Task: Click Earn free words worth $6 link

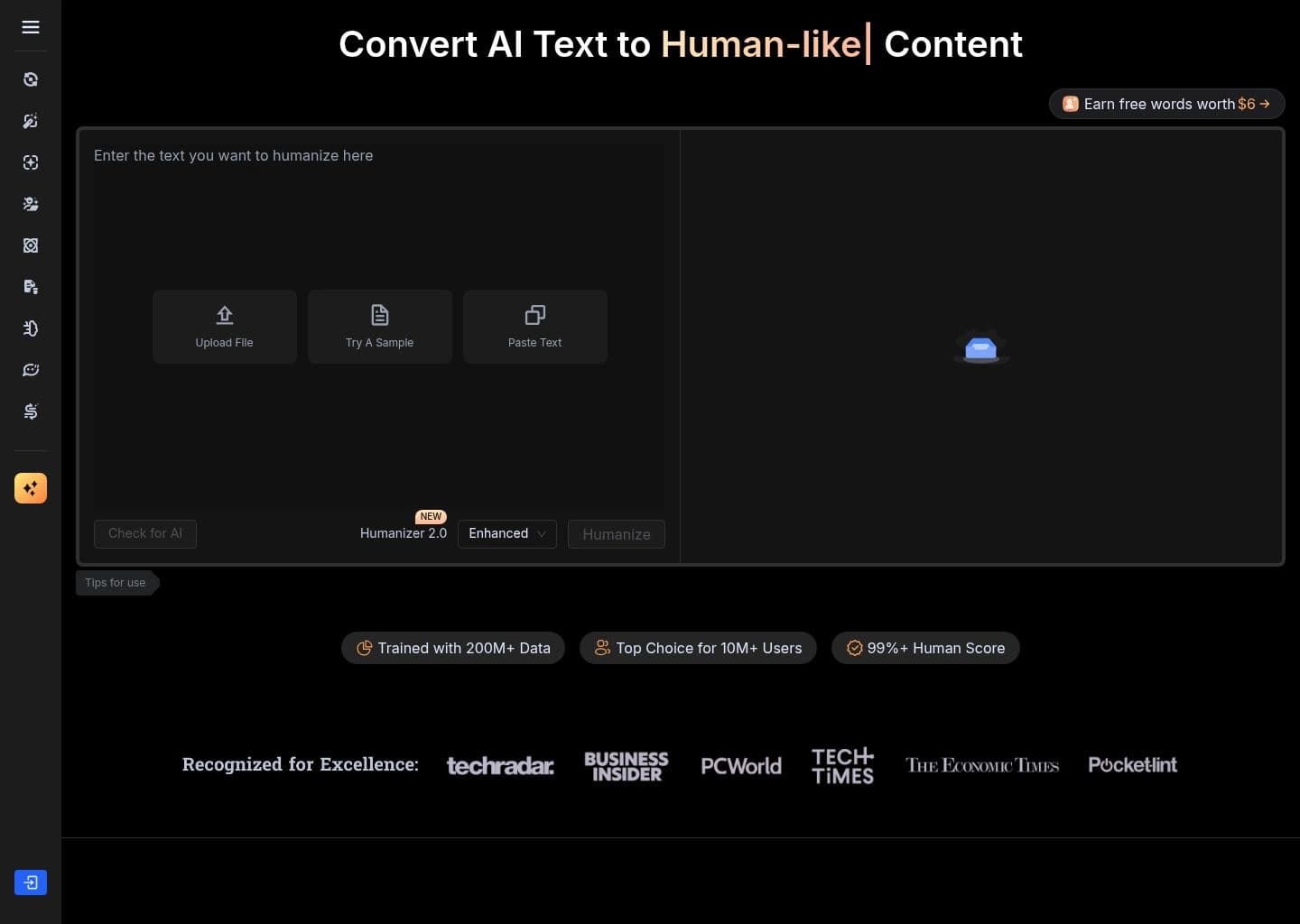Action: [x=1166, y=104]
